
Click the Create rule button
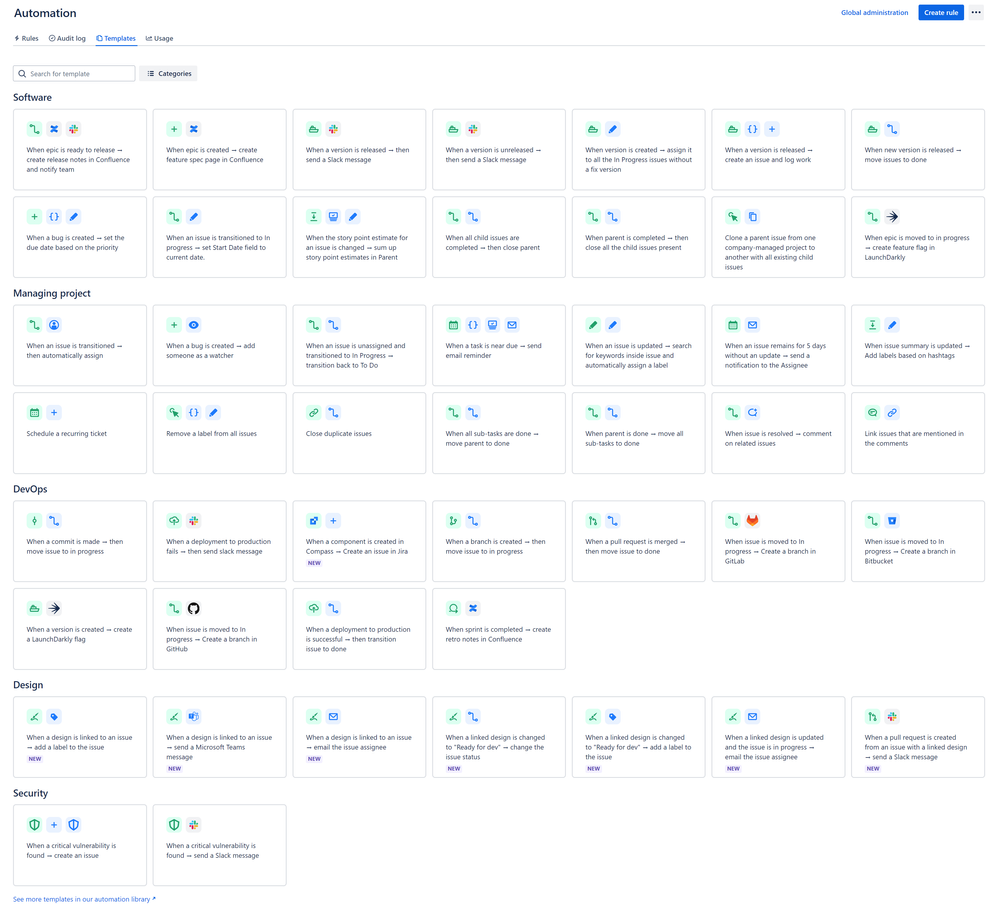tap(941, 12)
